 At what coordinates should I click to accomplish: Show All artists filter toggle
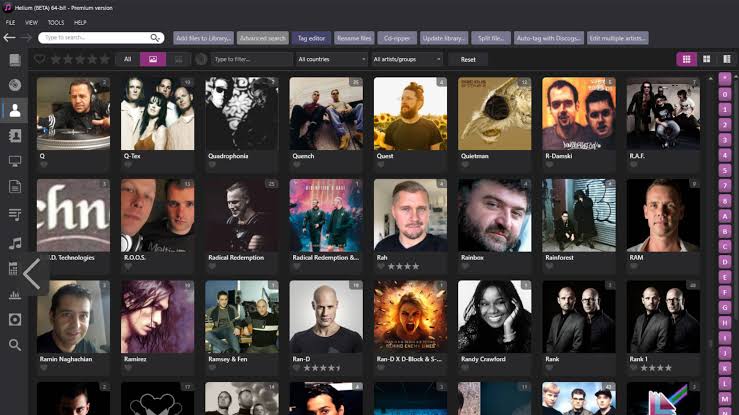click(x=127, y=59)
